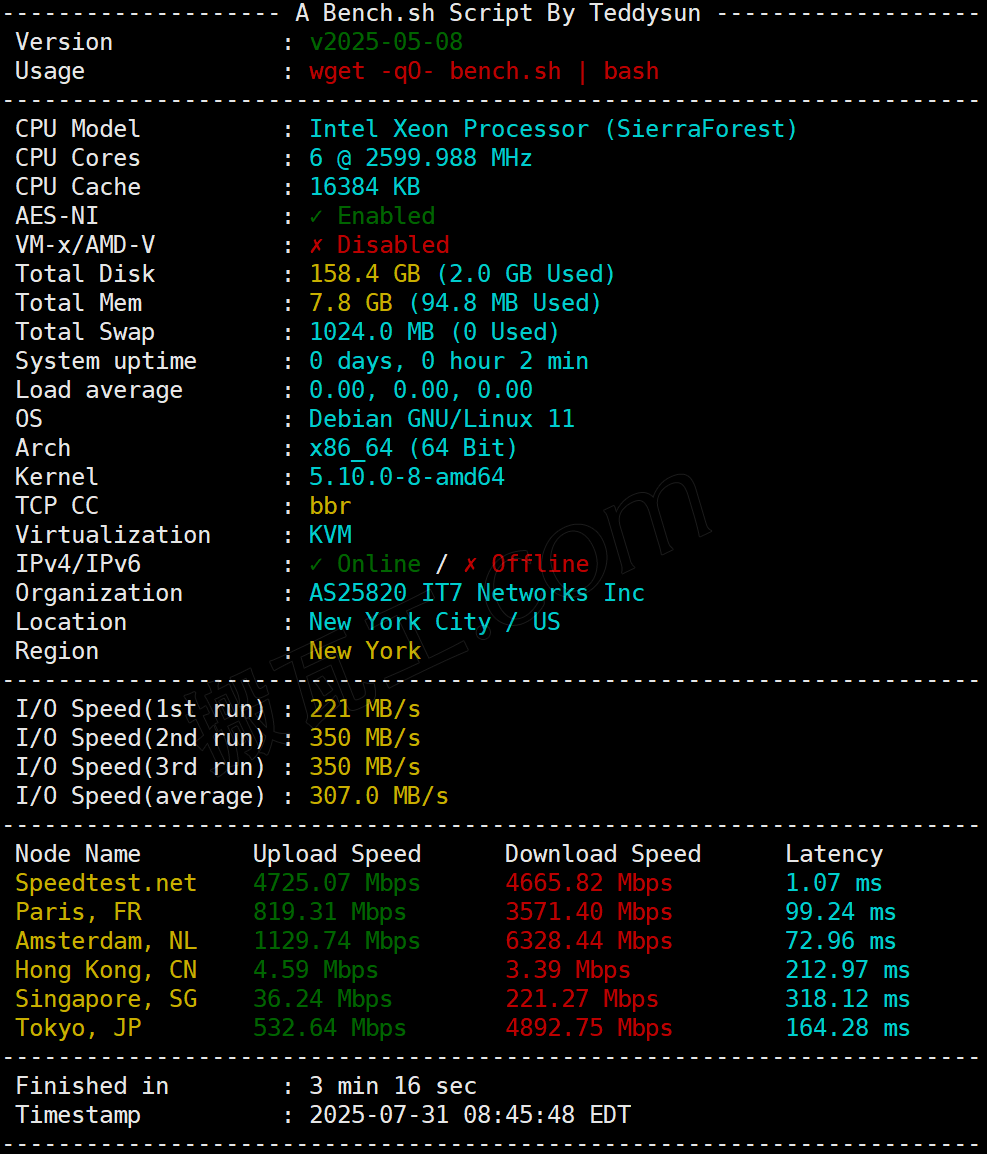The width and height of the screenshot is (987, 1154).
Task: Select Amsterdam download speed 6328.44 Mbps
Action: click(x=589, y=941)
